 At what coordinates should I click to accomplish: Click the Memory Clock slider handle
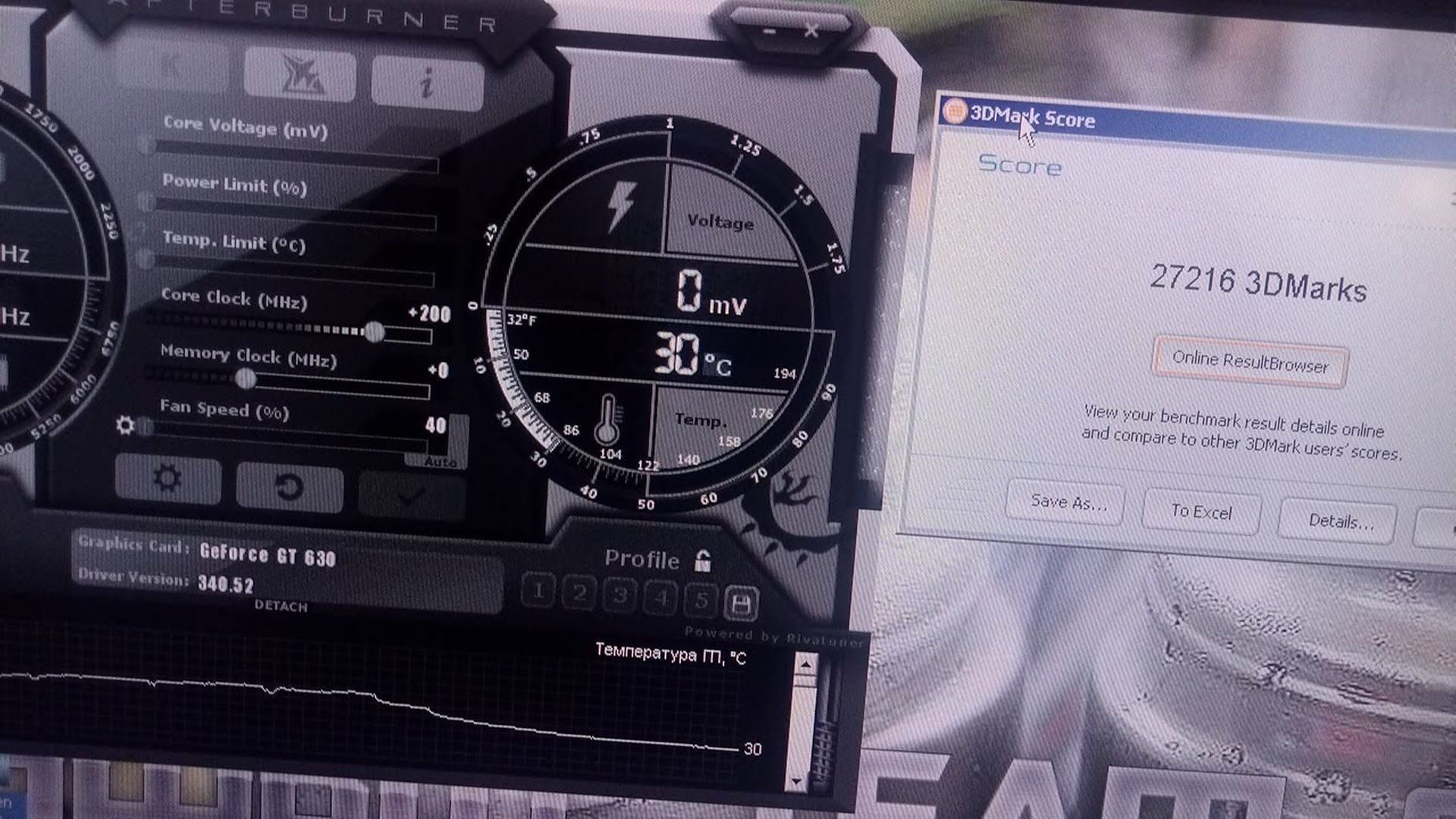point(244,378)
